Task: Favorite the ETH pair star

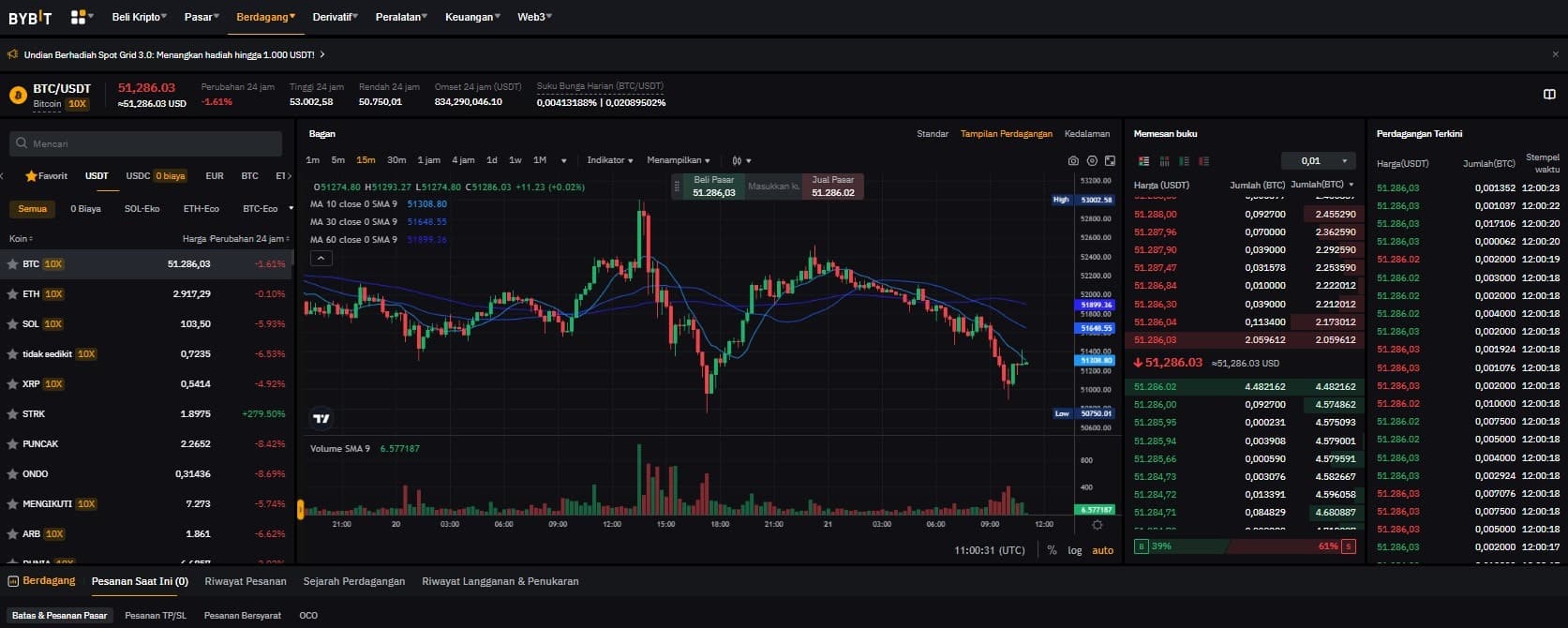Action: click(13, 294)
